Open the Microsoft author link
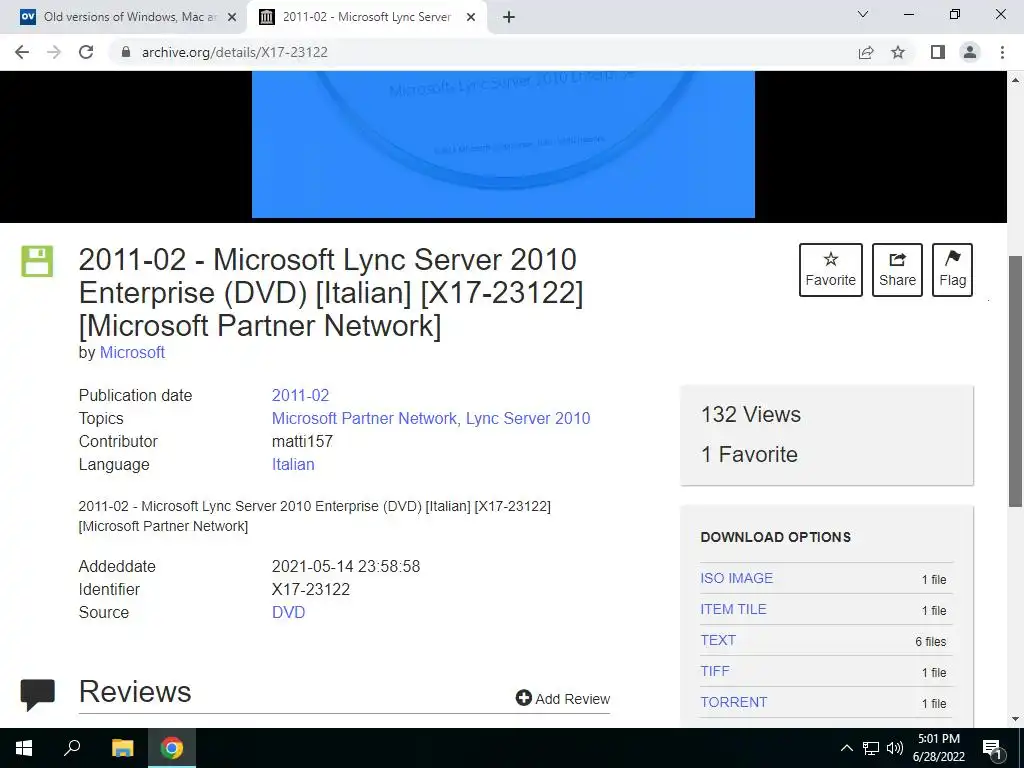 tap(132, 352)
